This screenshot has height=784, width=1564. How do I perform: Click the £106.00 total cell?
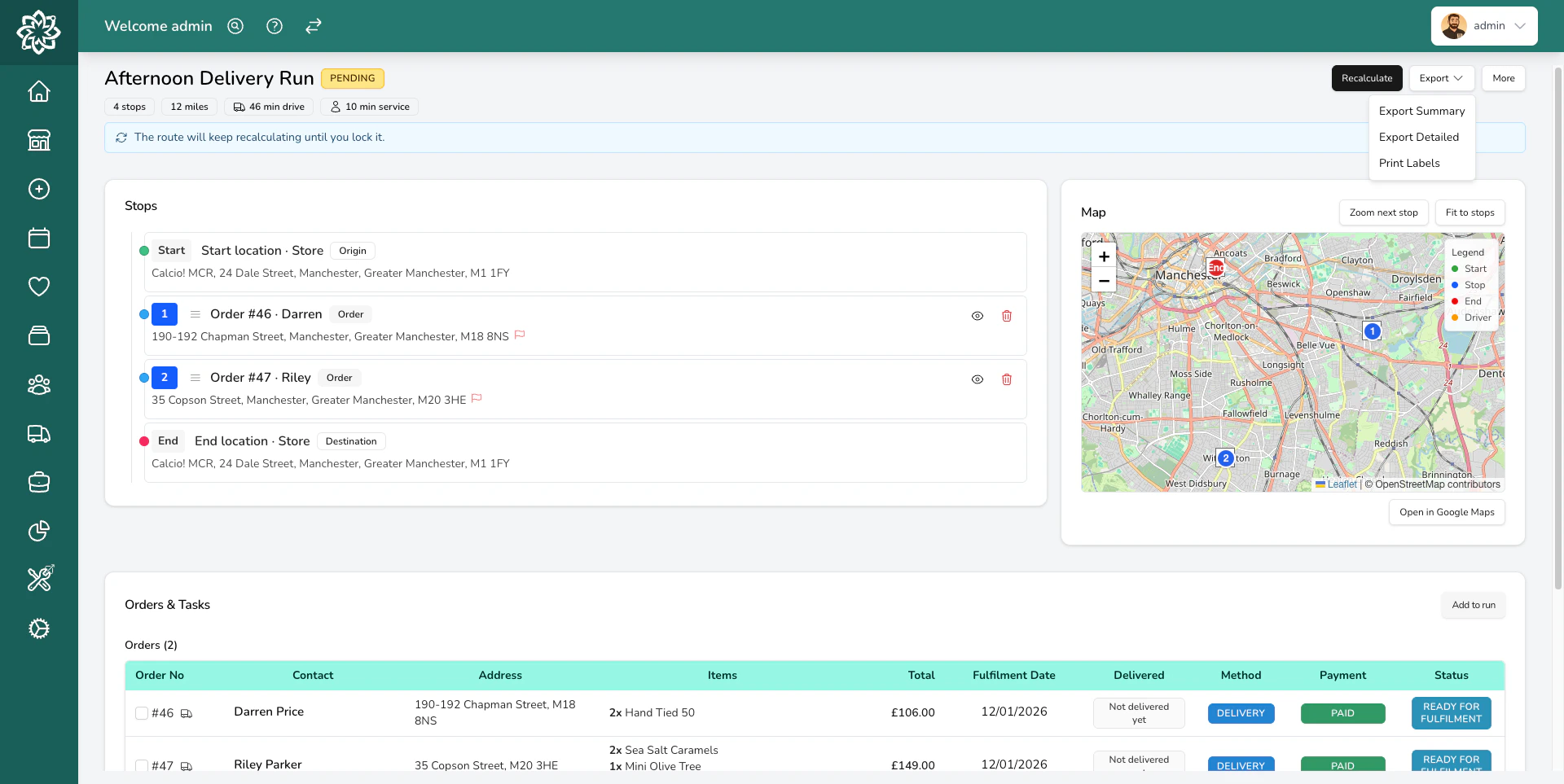[912, 712]
